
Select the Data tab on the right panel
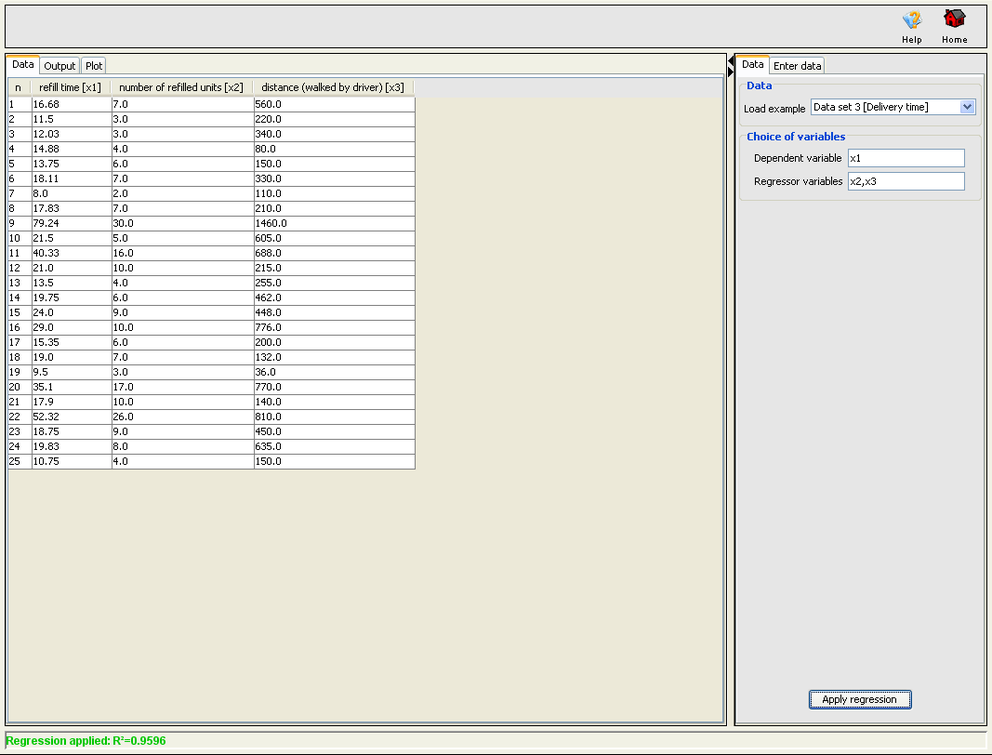click(x=752, y=64)
